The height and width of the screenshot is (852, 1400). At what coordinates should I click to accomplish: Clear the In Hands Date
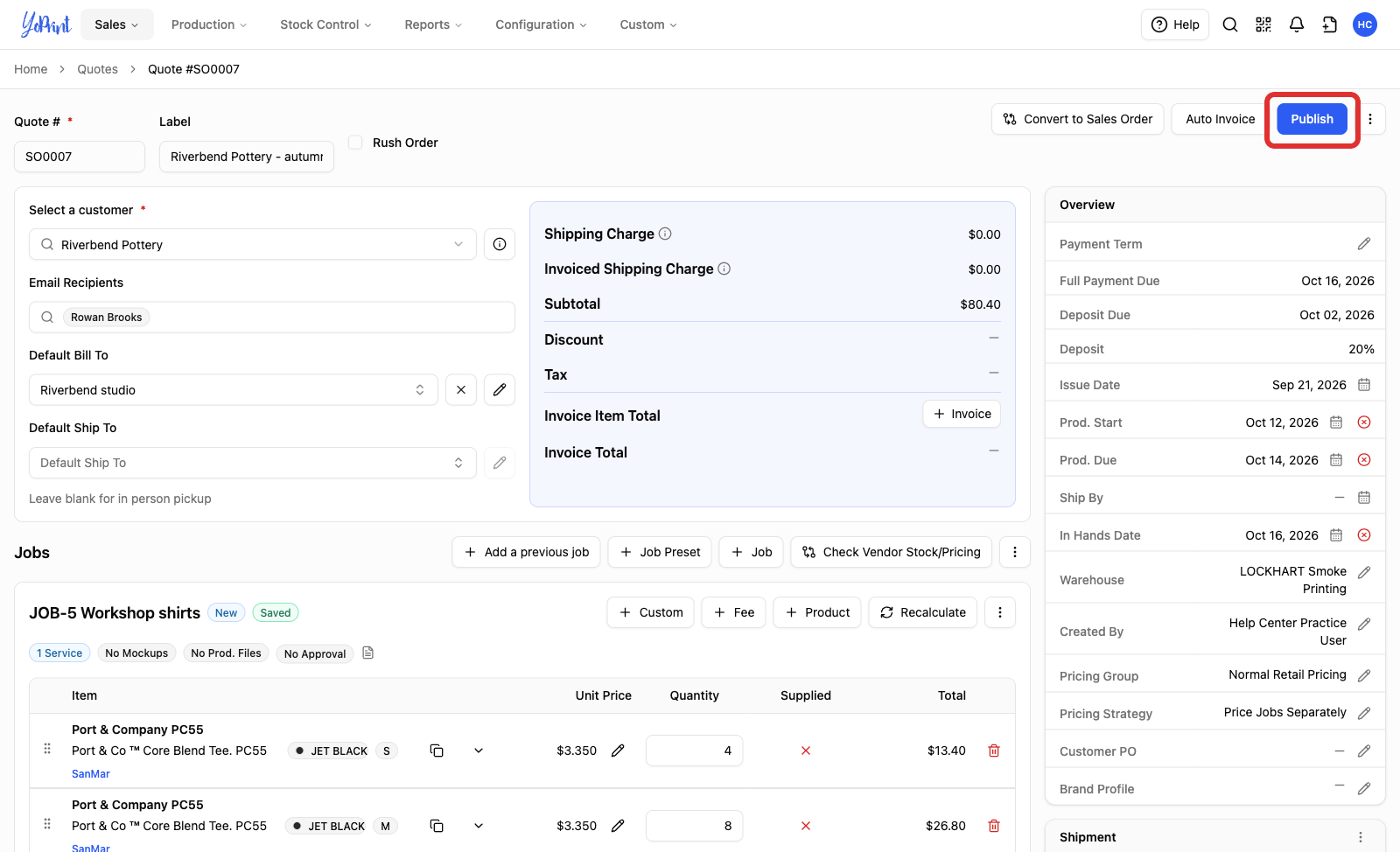point(1364,535)
